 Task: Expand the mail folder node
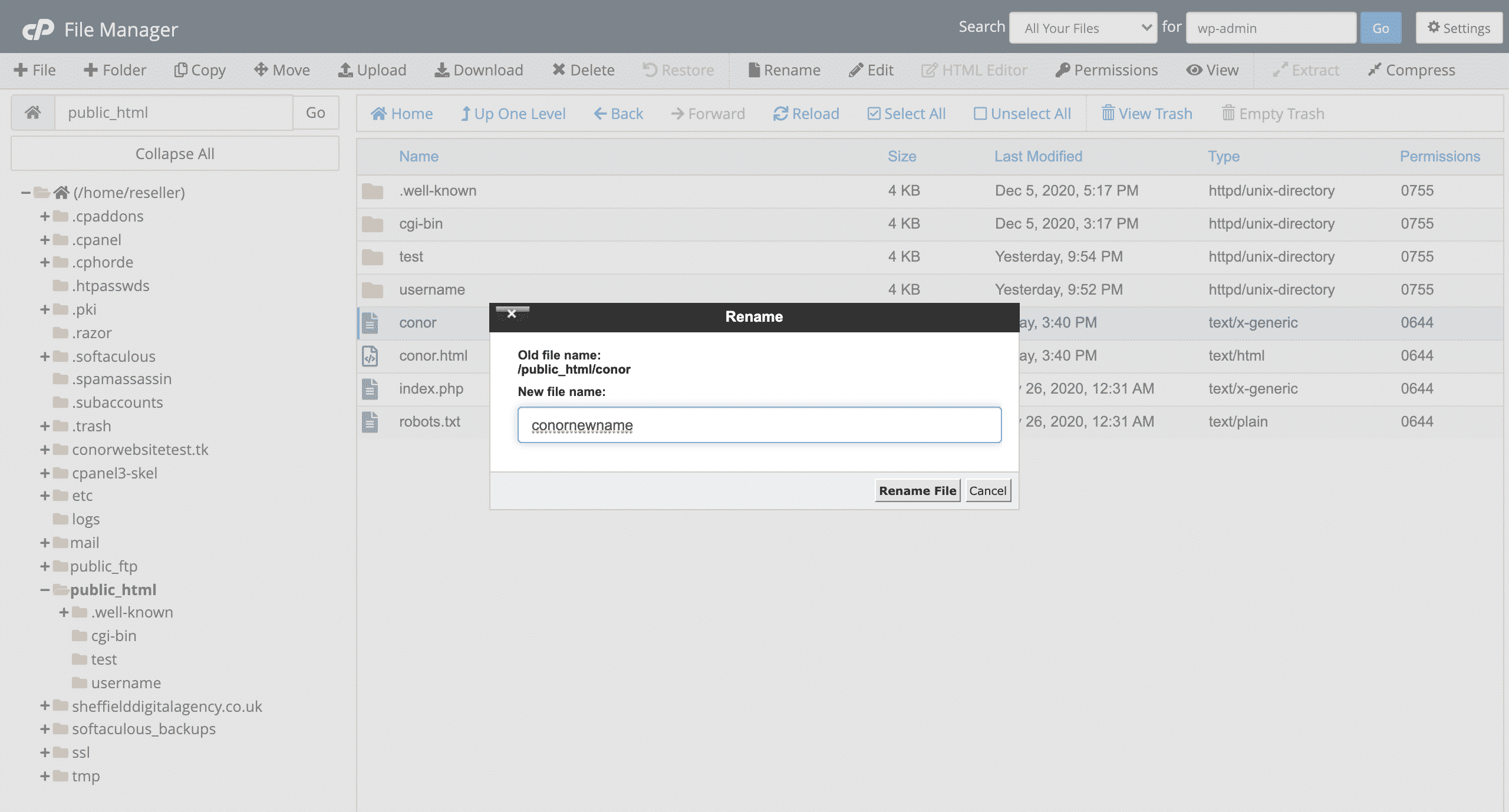45,543
